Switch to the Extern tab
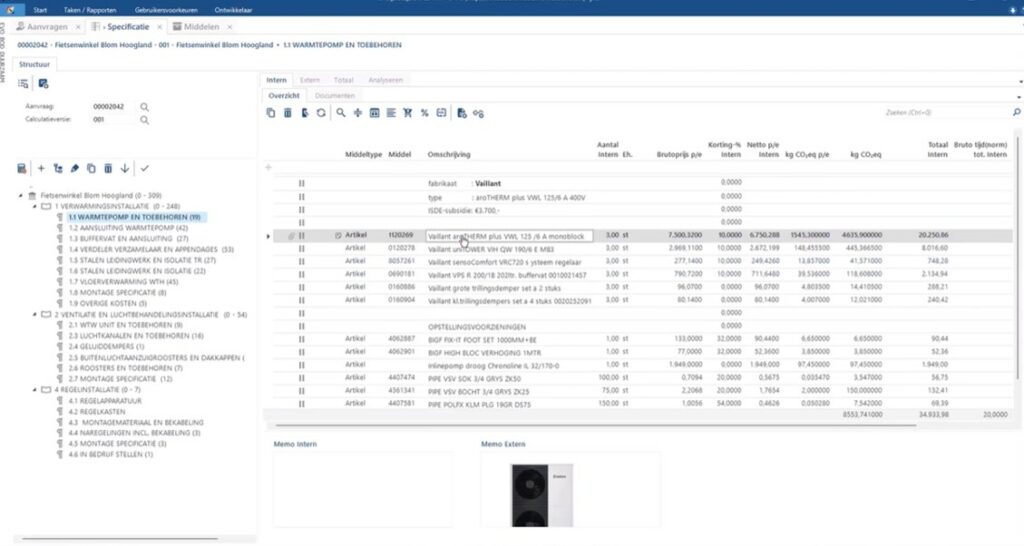Image resolution: width=1024 pixels, height=546 pixels. point(310,80)
